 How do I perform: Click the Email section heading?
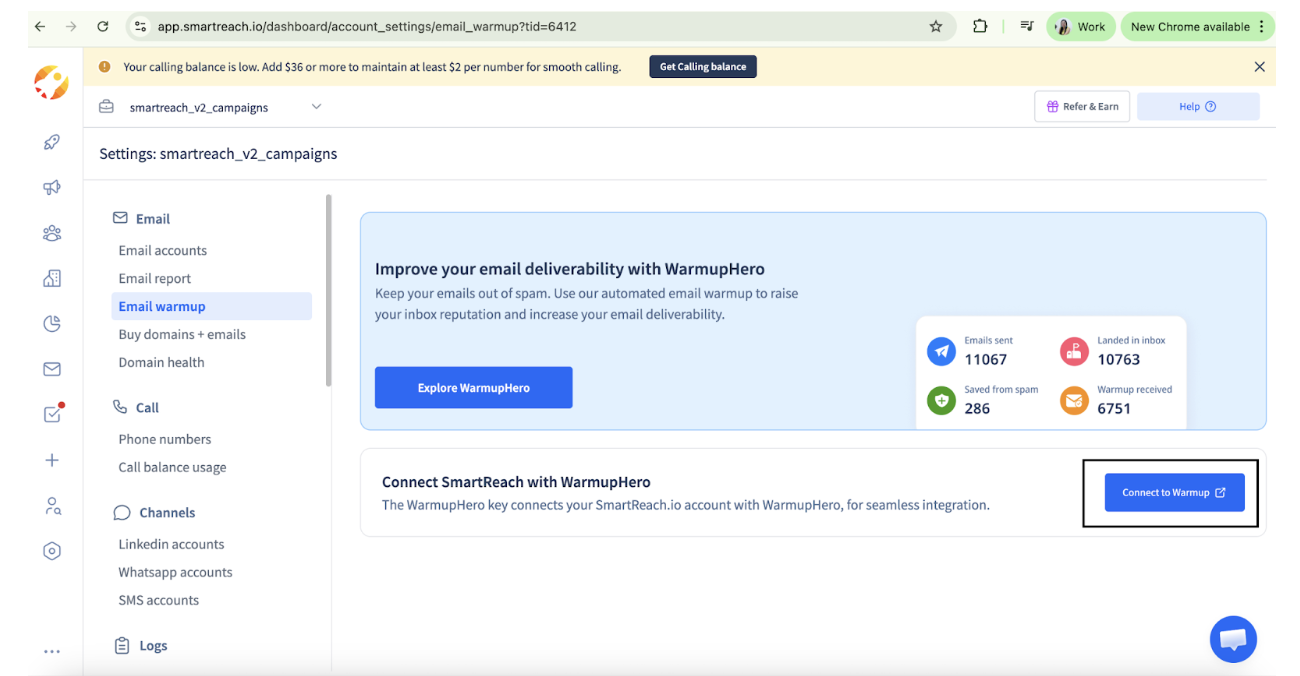tap(141, 218)
